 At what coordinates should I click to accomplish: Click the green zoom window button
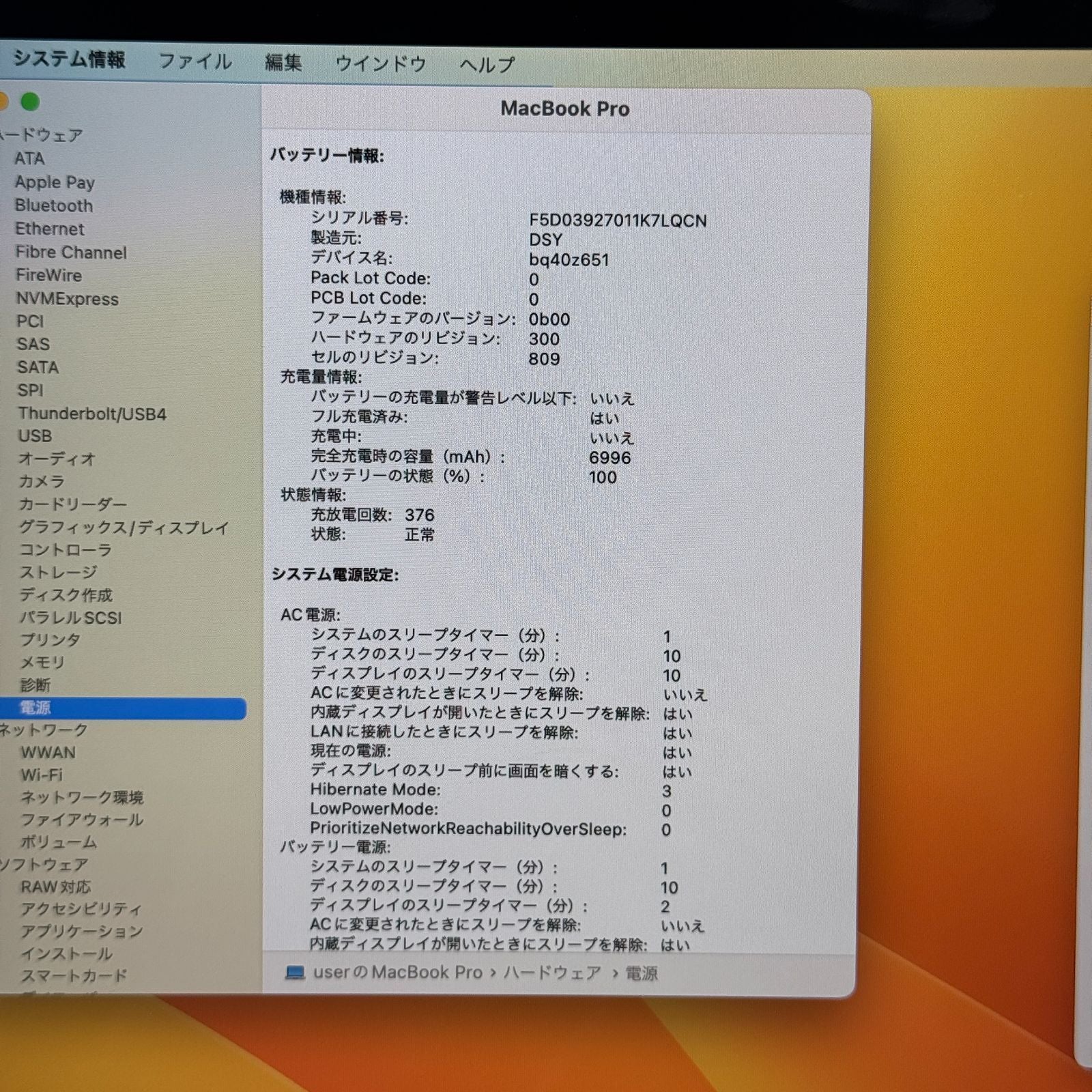[x=29, y=102]
